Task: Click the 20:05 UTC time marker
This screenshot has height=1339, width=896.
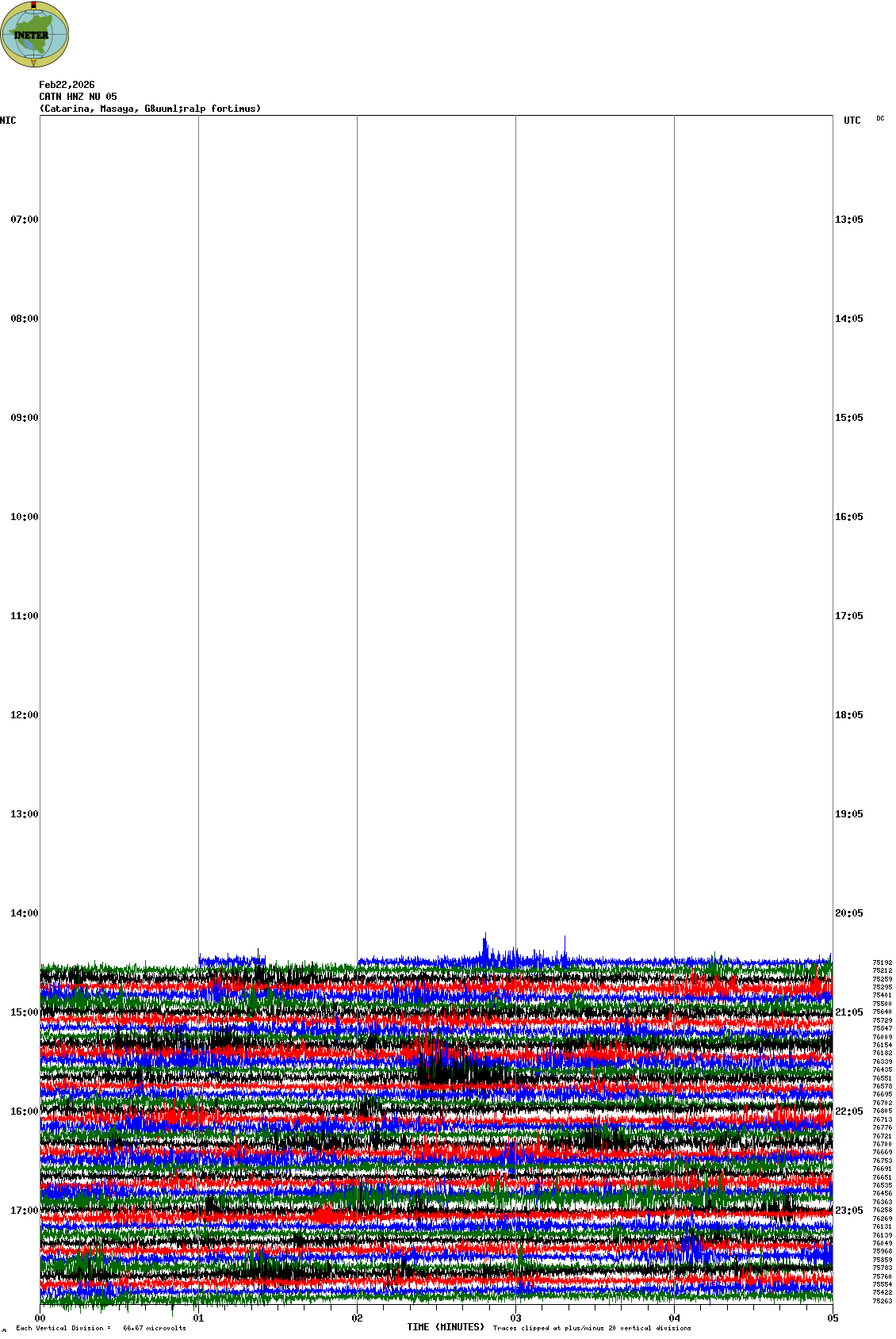Action: [x=848, y=913]
